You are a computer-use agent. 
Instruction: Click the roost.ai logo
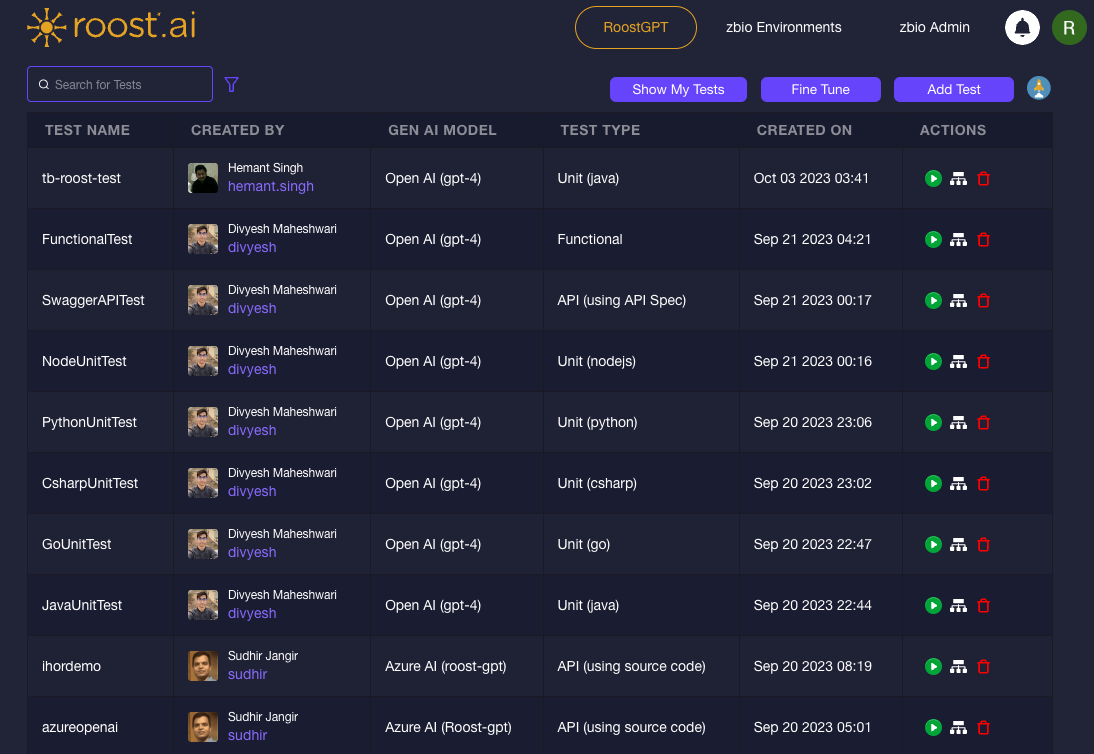[110, 27]
